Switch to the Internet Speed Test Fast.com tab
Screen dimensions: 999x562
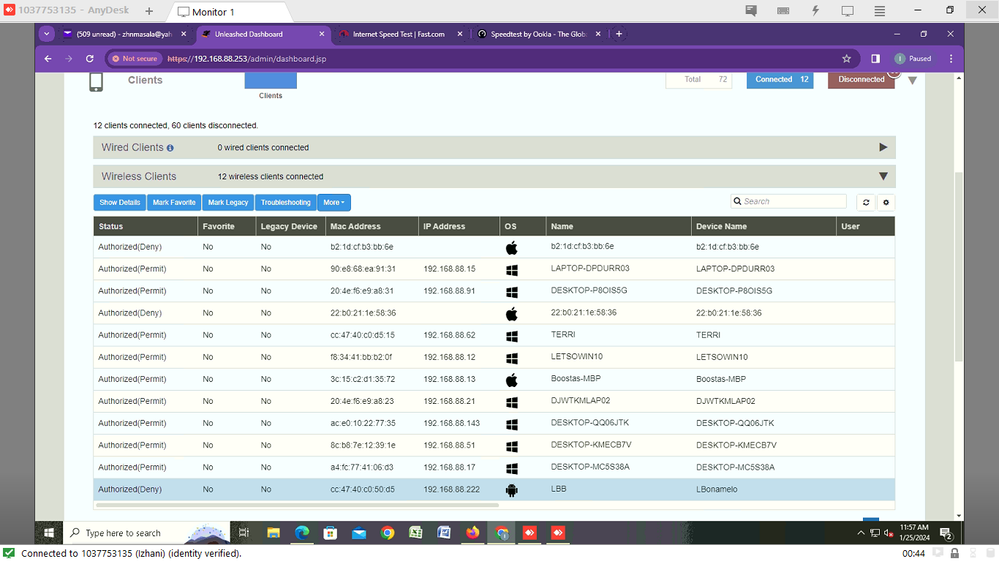pyautogui.click(x=398, y=34)
